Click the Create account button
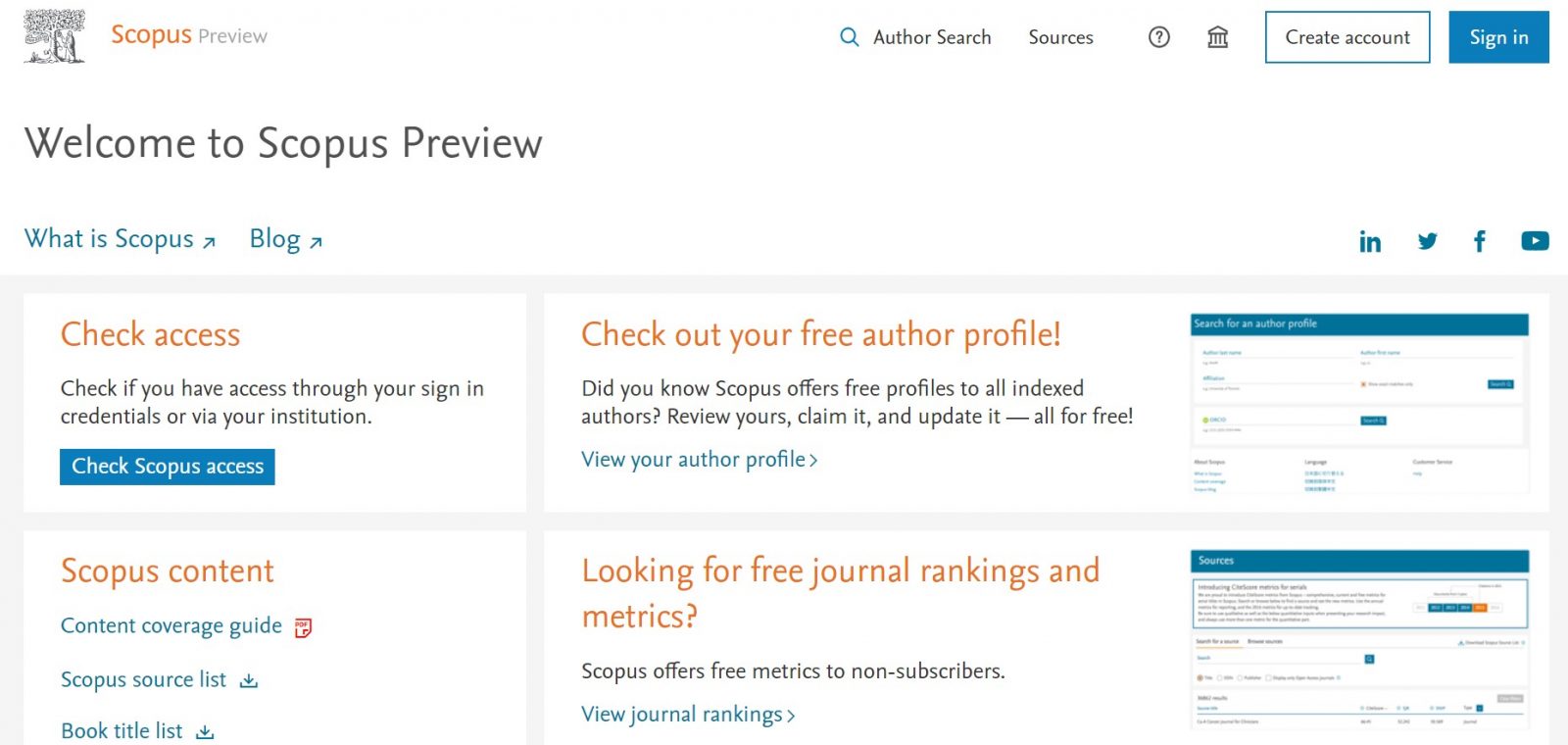The image size is (1568, 745). (1347, 37)
